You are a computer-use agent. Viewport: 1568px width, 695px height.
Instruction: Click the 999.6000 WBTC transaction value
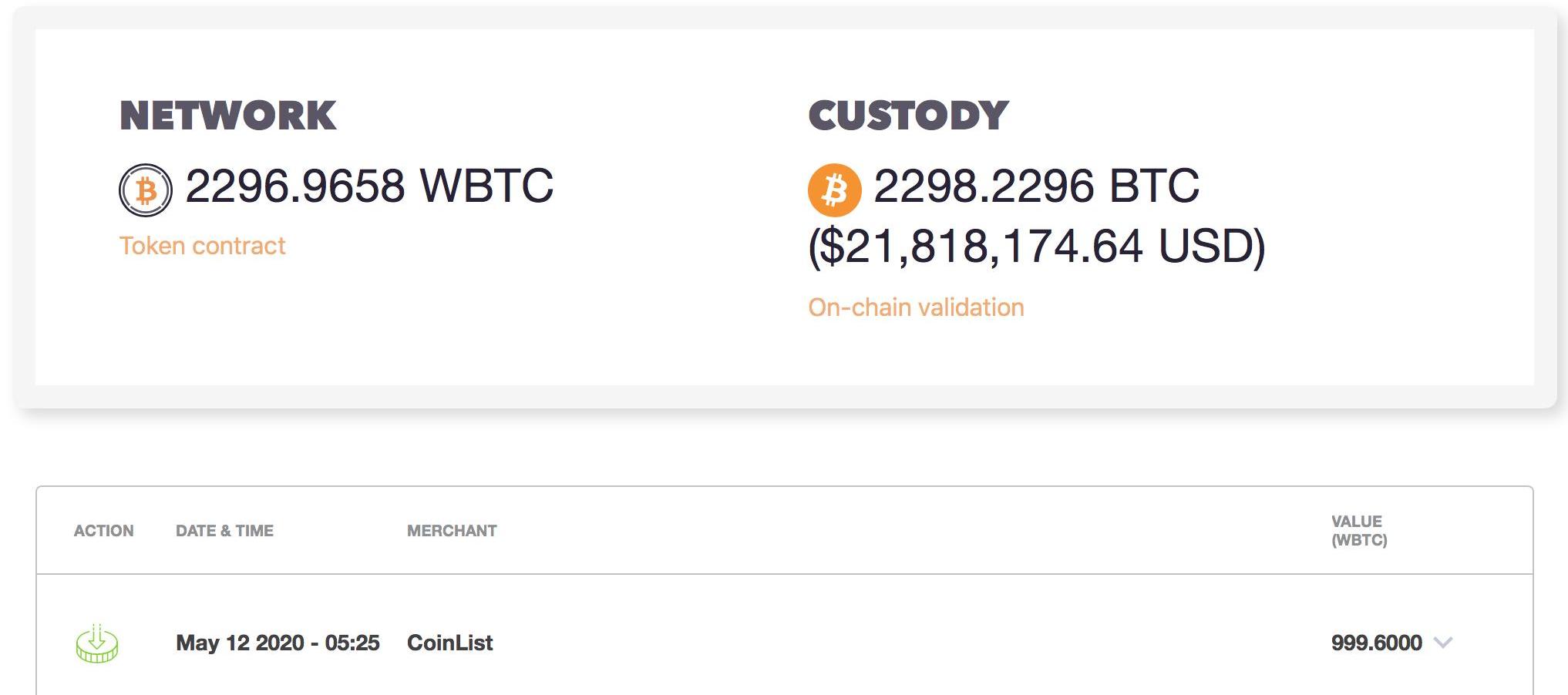tap(1376, 643)
